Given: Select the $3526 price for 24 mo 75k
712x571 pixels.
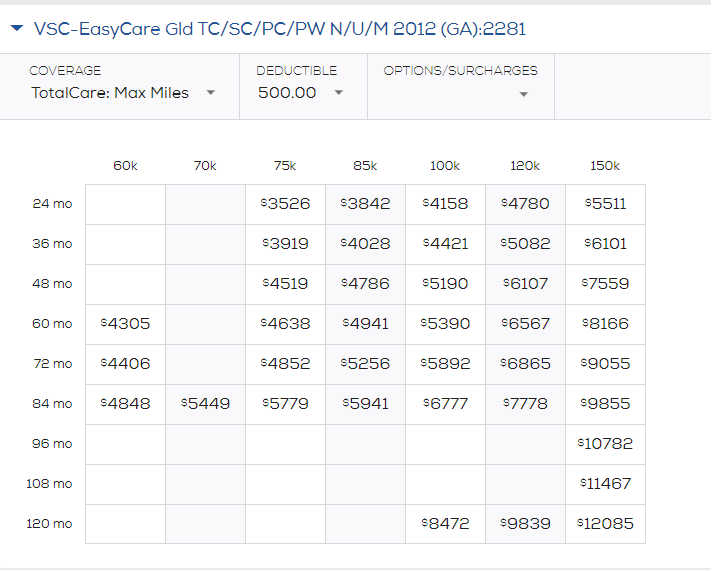Looking at the screenshot, I should pos(285,204).
